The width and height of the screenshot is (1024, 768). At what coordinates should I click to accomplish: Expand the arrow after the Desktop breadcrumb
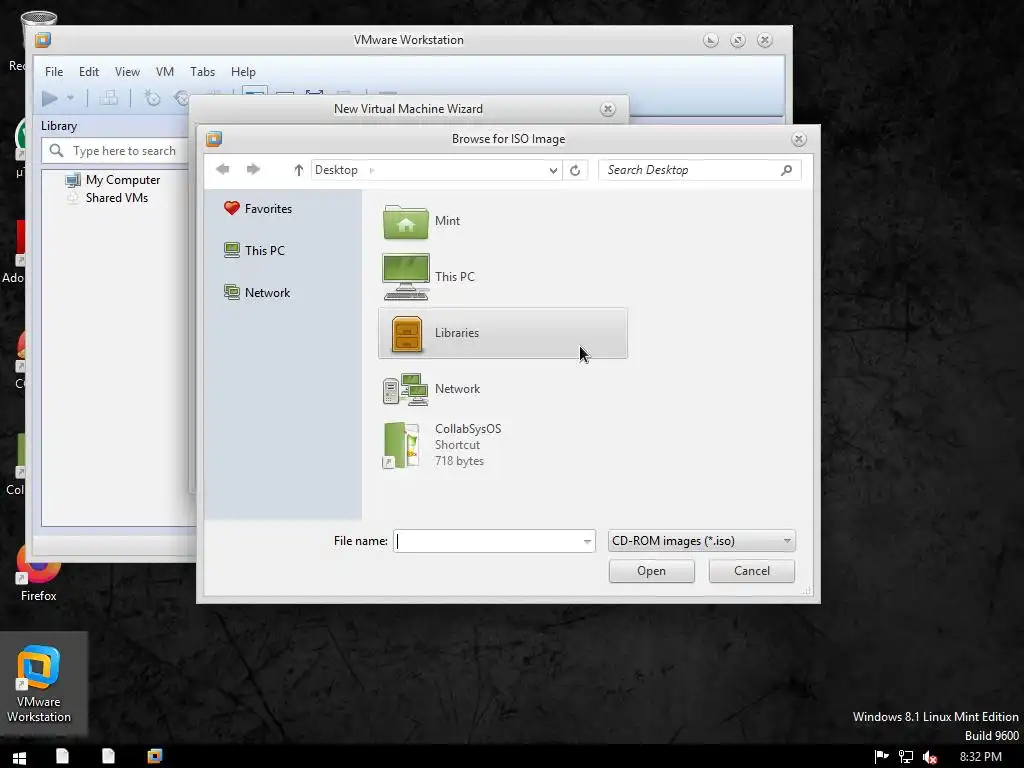pyautogui.click(x=372, y=170)
